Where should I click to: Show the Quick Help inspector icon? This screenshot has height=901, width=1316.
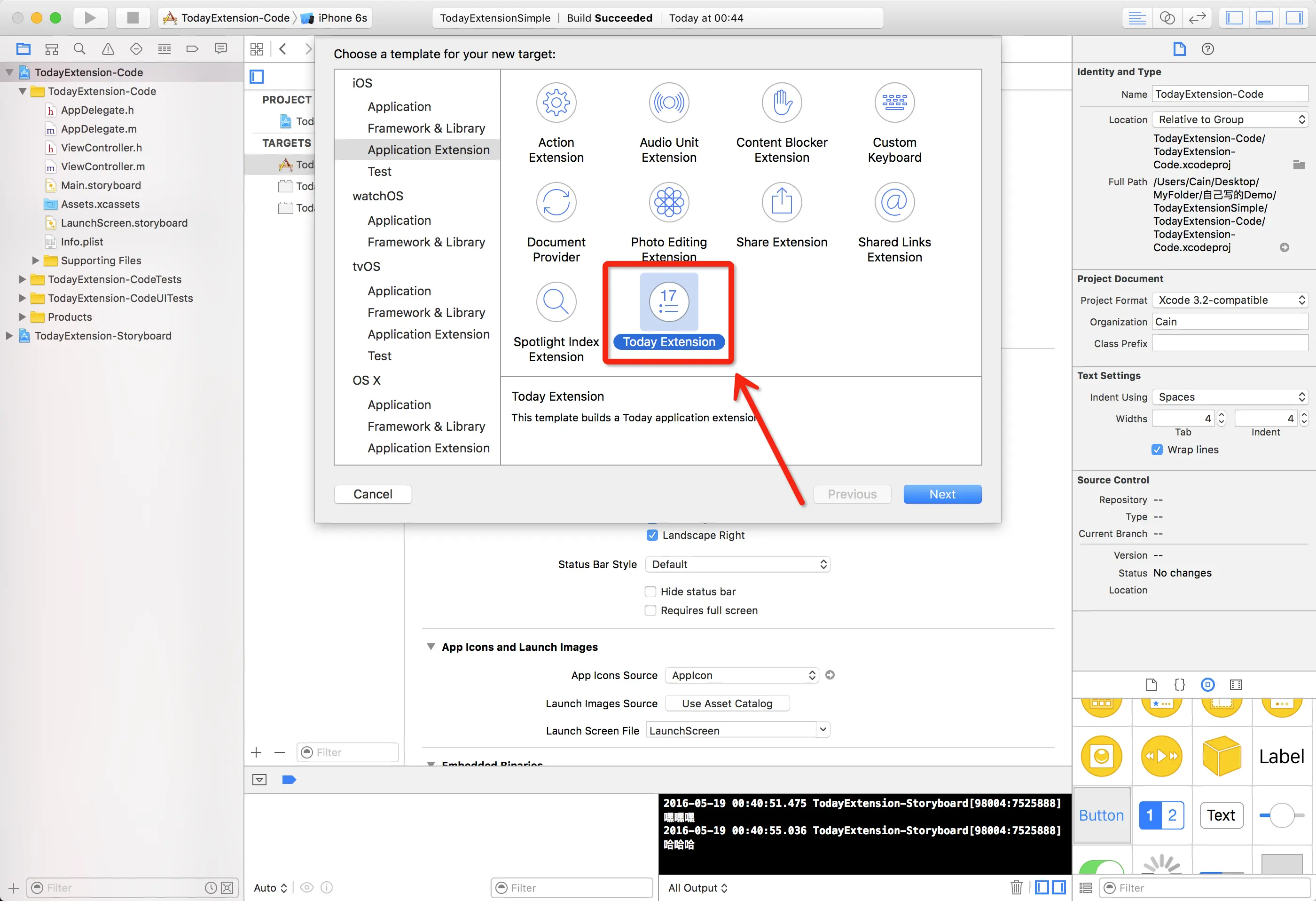(x=1207, y=49)
